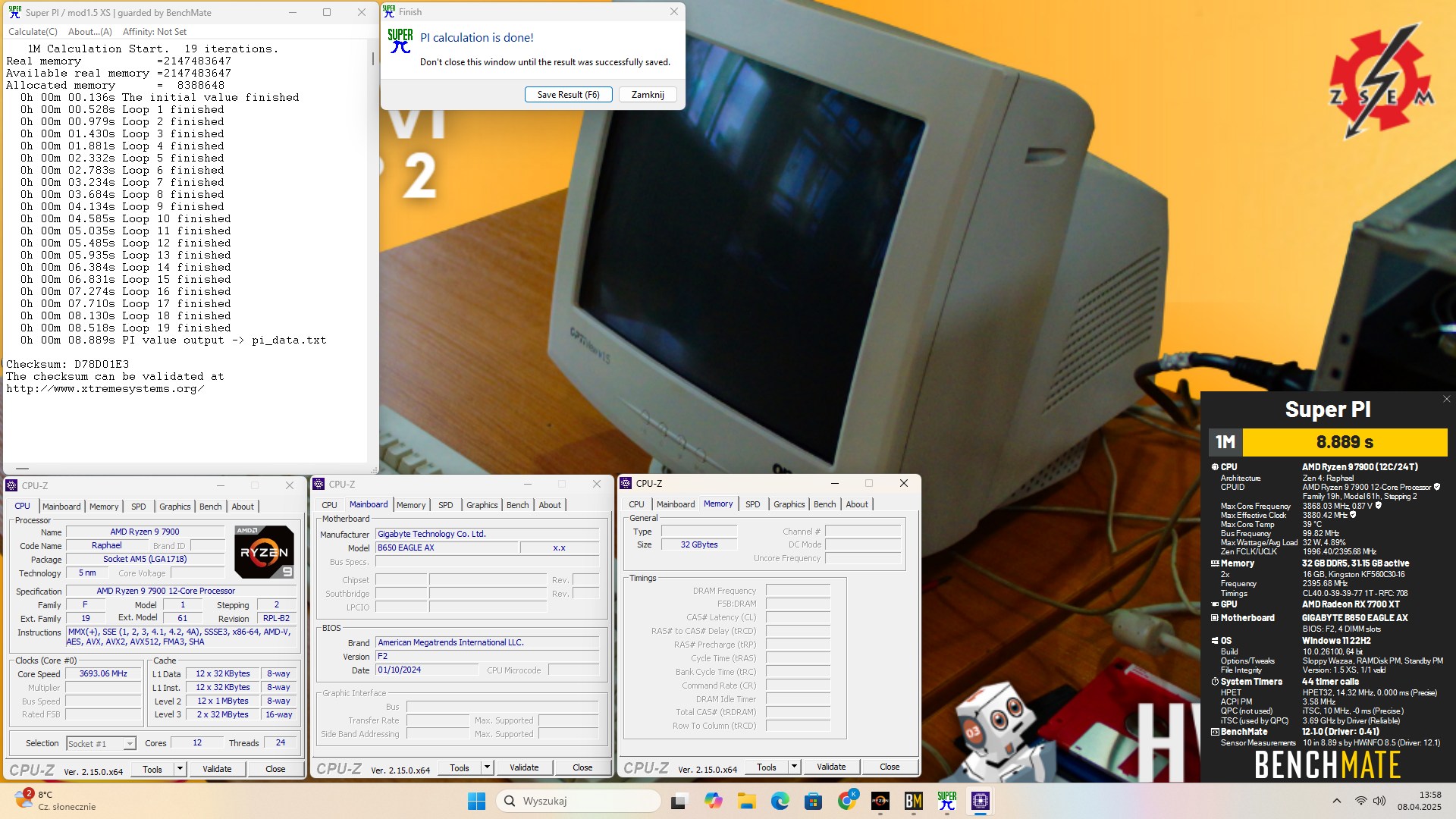Open Copilot from taskbar
Screen dimensions: 1456x819
[x=713, y=801]
